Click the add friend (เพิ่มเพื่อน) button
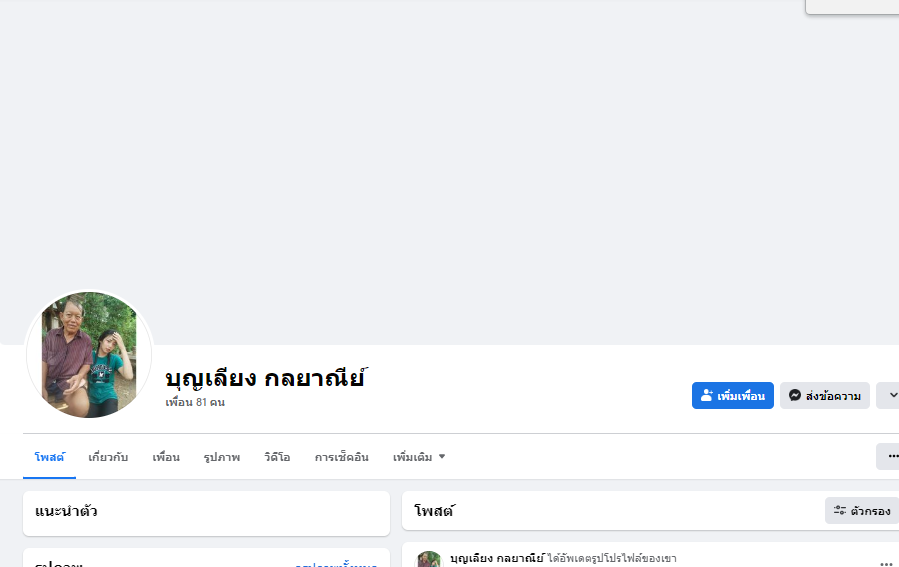Image resolution: width=899 pixels, height=567 pixels. pos(733,396)
